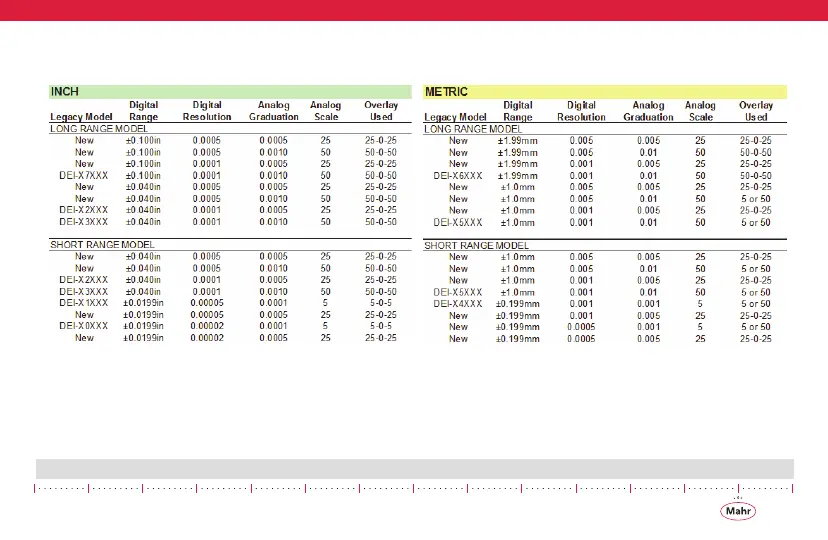Click Legacy Model header in METRIC table

(x=455, y=117)
